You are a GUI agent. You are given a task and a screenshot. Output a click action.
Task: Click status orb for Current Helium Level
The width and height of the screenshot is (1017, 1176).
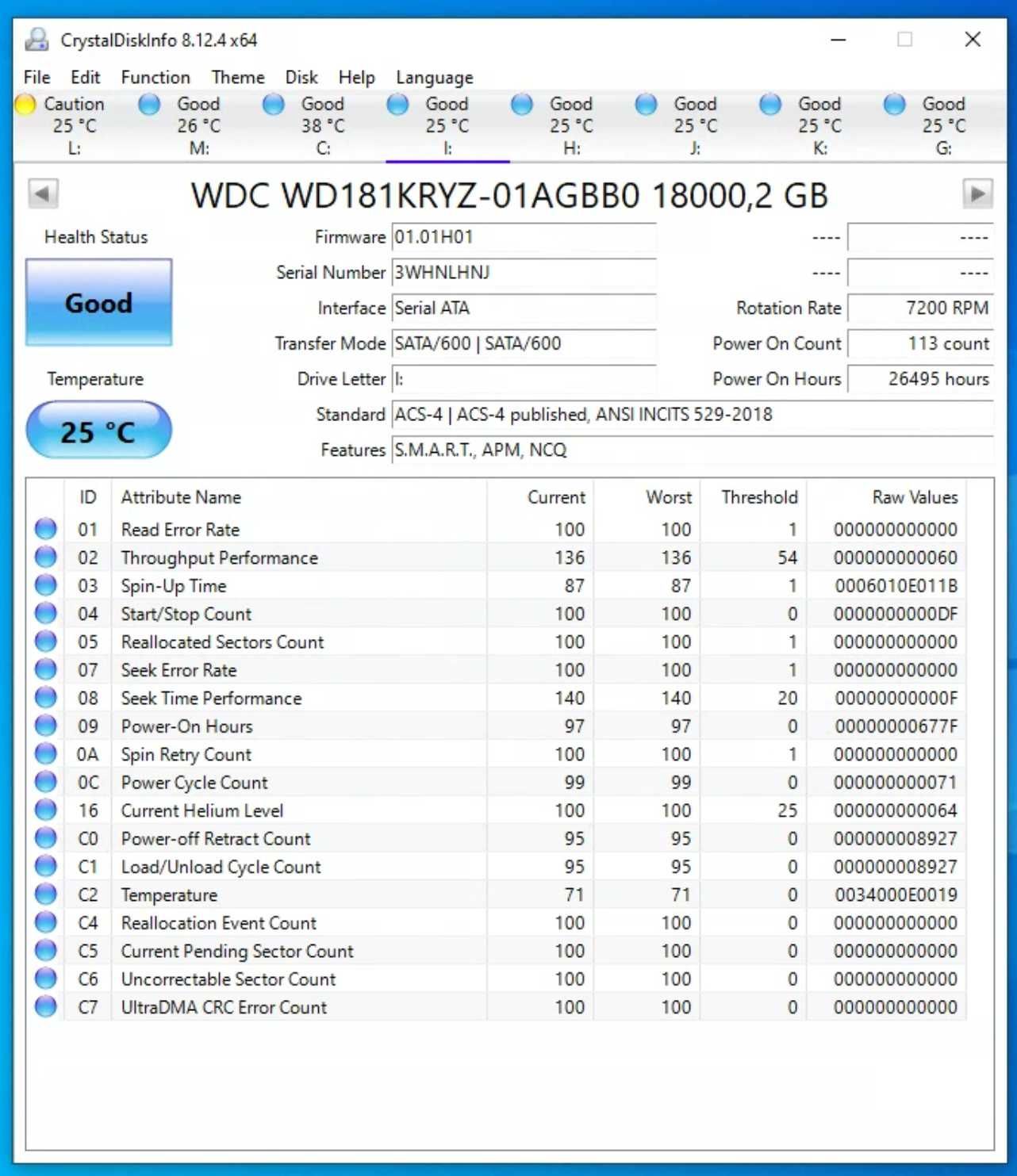coord(46,810)
